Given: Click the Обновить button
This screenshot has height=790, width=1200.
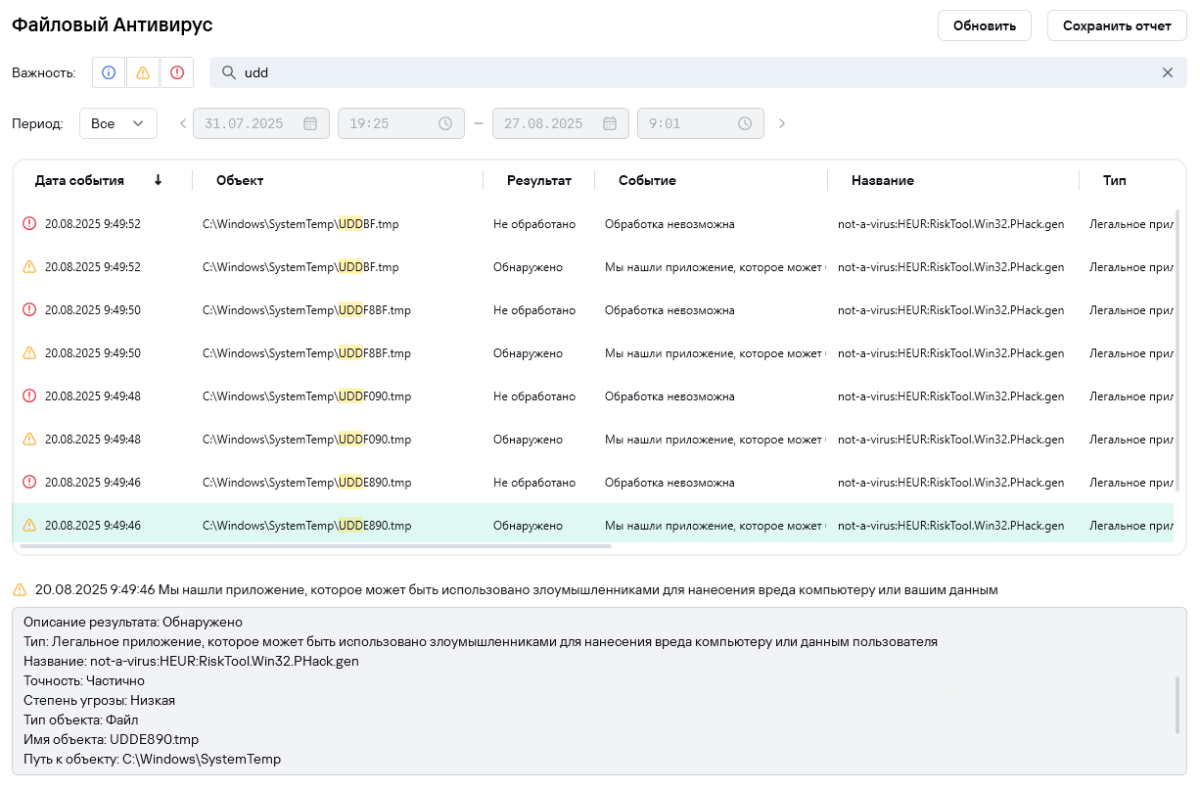Looking at the screenshot, I should tap(984, 26).
